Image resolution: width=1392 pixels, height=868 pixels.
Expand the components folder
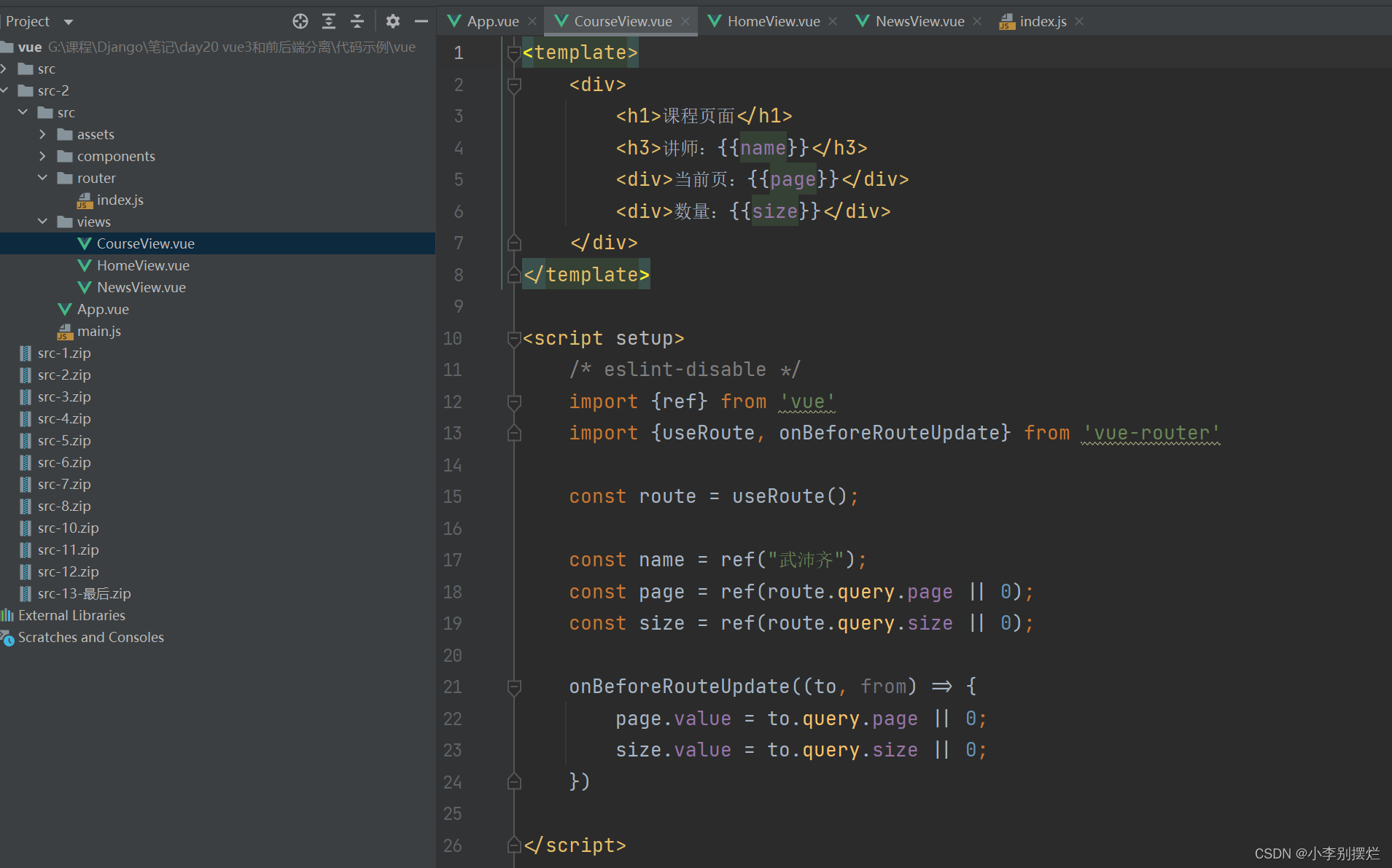42,156
